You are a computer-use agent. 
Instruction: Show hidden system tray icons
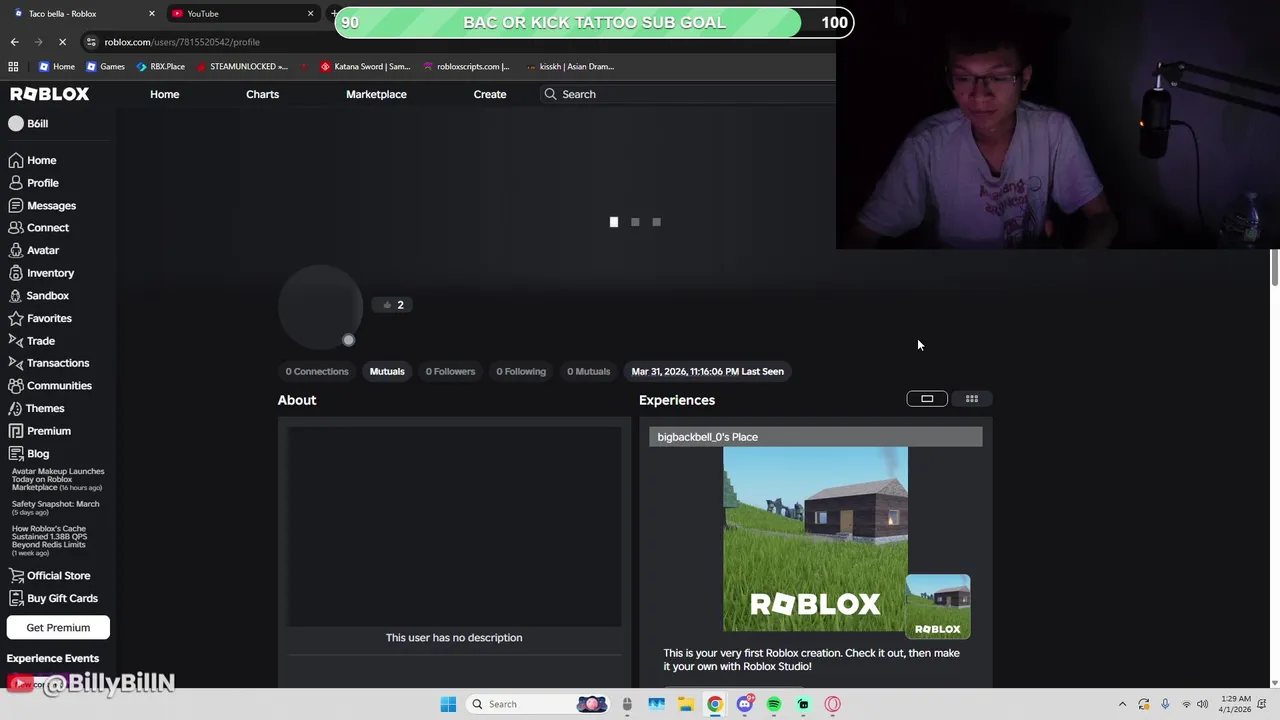1122,704
